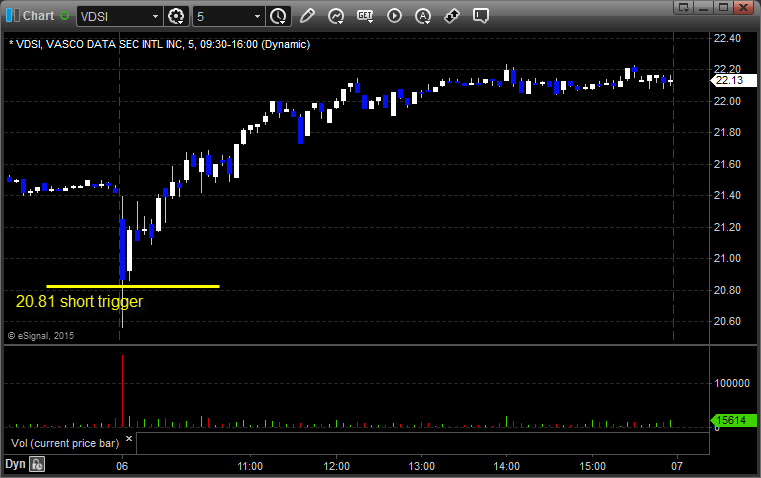Click the 06 date axis label
Image resolution: width=761 pixels, height=478 pixels.
122,466
